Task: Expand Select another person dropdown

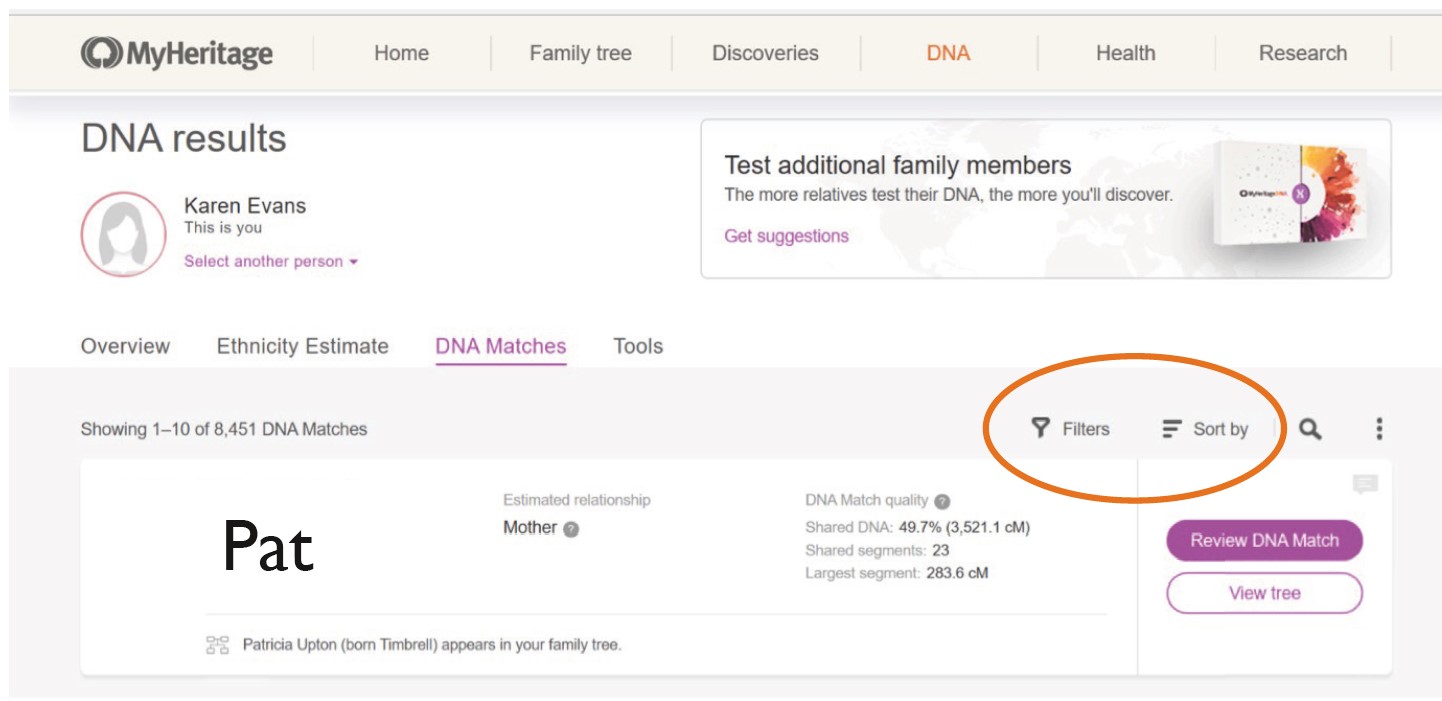Action: (x=270, y=261)
